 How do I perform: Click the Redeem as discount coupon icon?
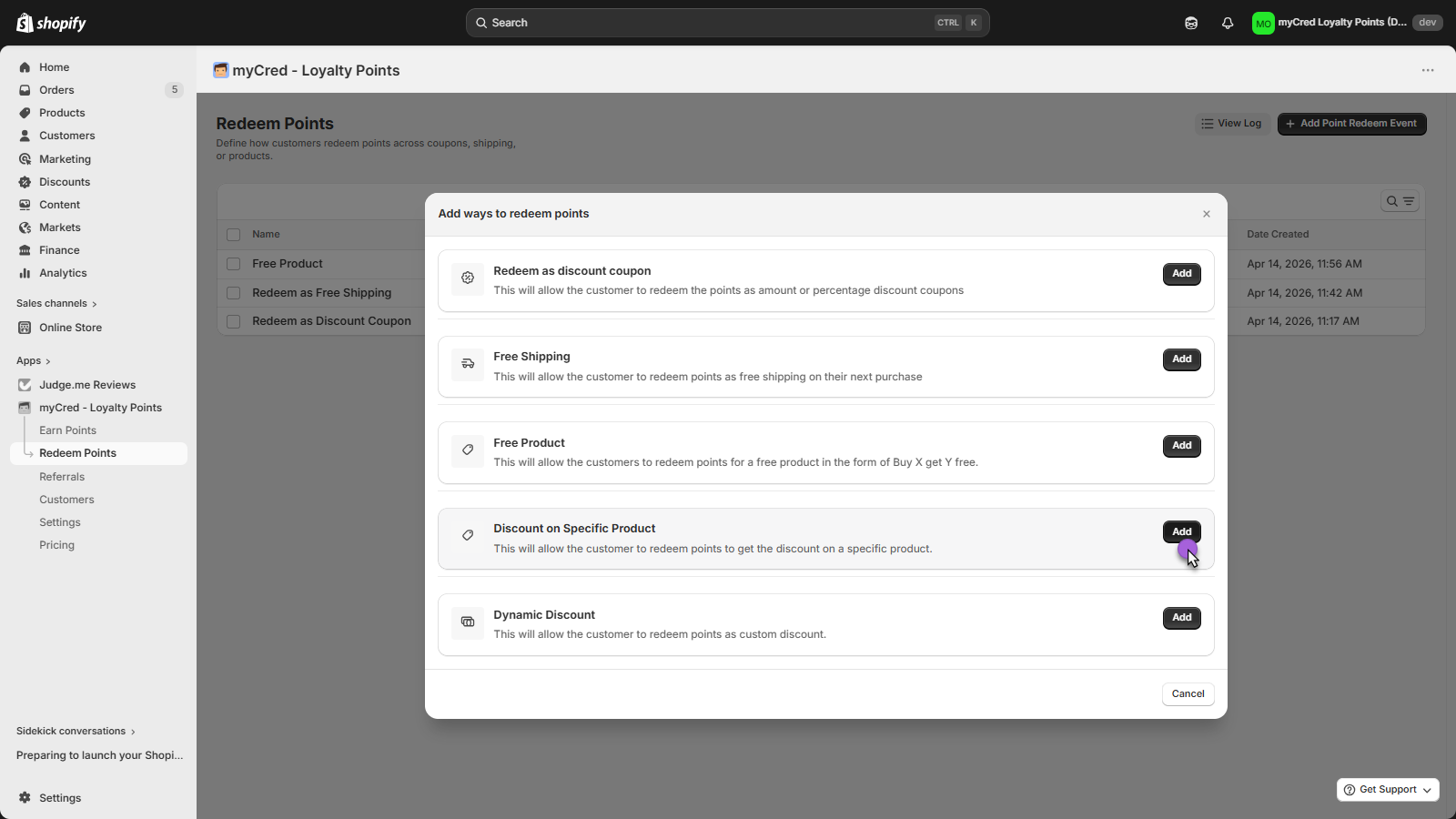(x=468, y=278)
